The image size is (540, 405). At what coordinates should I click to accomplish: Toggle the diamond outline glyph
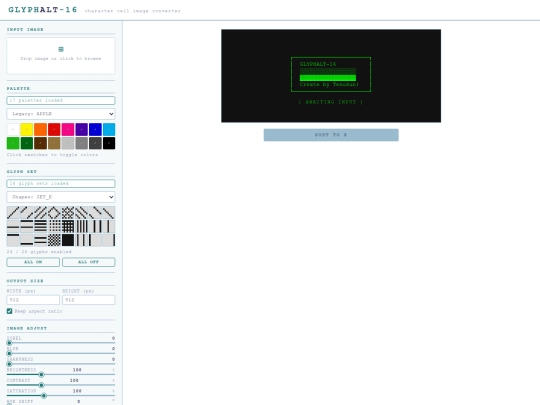click(x=54, y=212)
